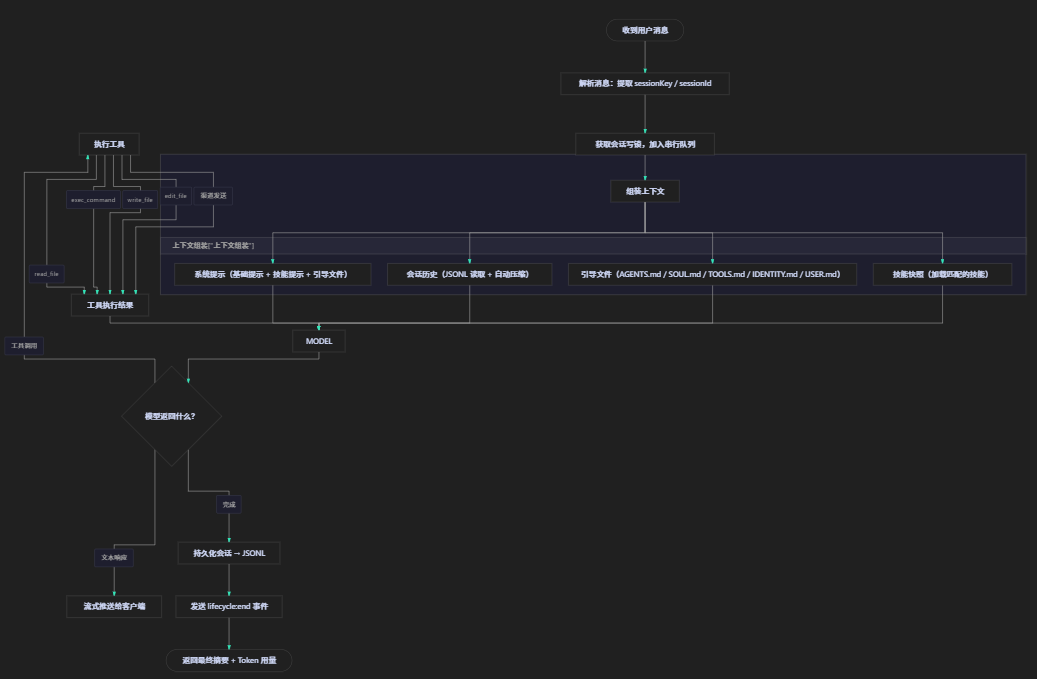The width and height of the screenshot is (1037, 679).
Task: Click the '技能快照（加载匹配的技能）' node
Action: pyautogui.click(x=942, y=274)
